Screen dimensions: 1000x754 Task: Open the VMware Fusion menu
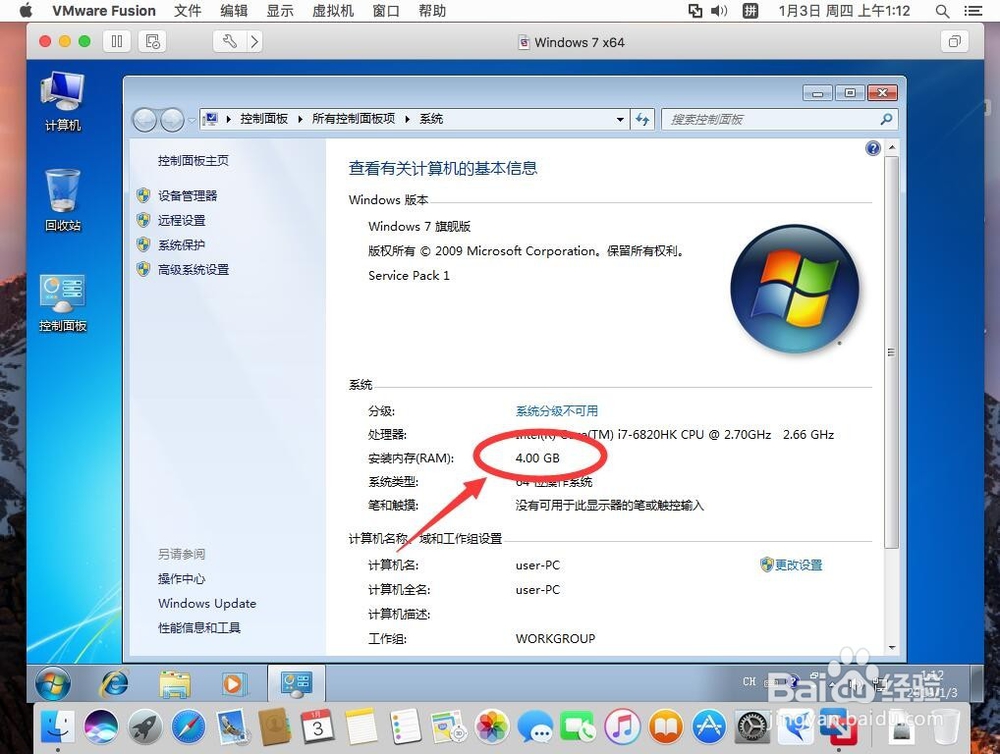click(104, 11)
